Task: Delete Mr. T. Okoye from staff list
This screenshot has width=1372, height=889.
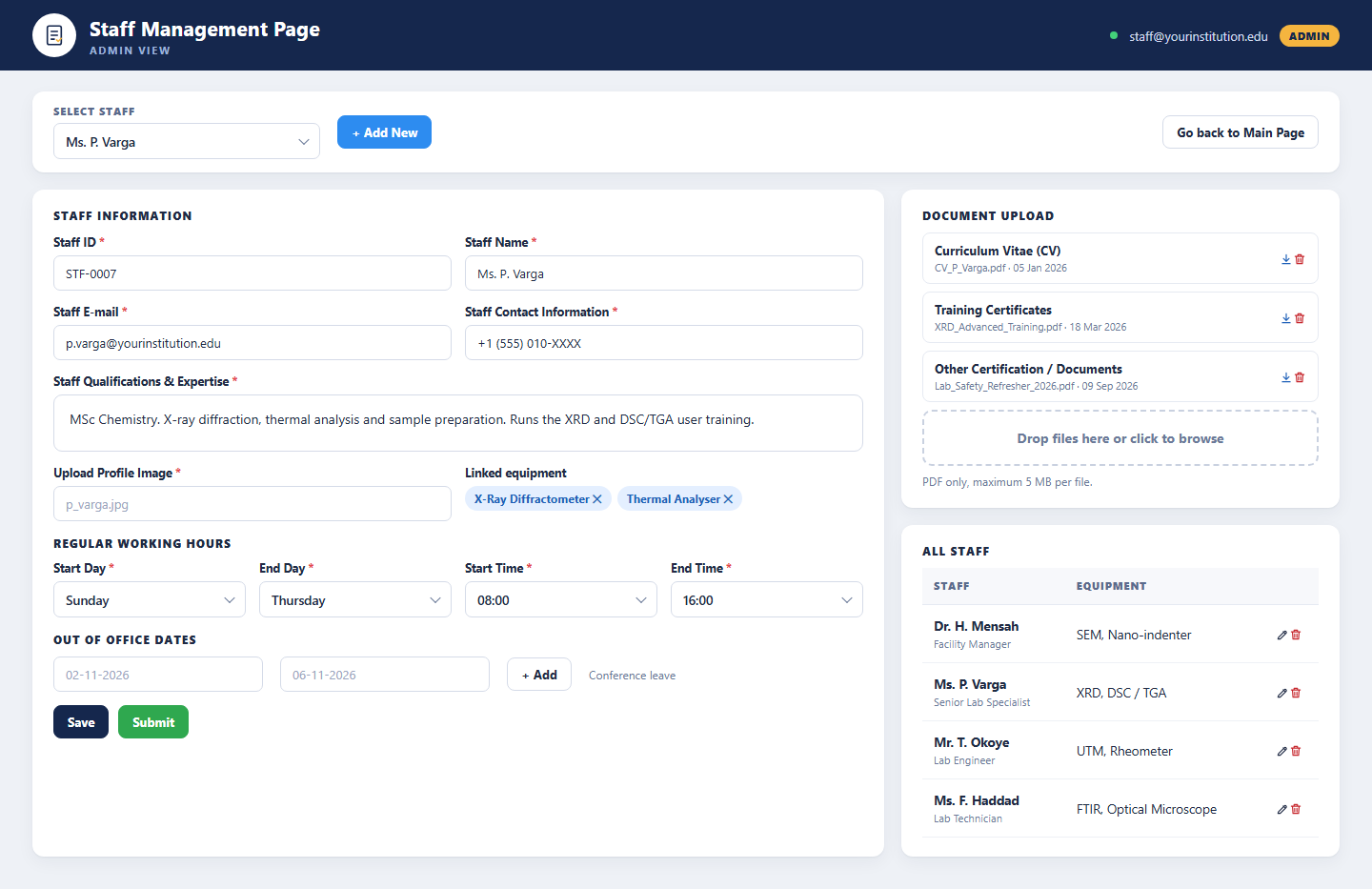Action: pos(1296,751)
